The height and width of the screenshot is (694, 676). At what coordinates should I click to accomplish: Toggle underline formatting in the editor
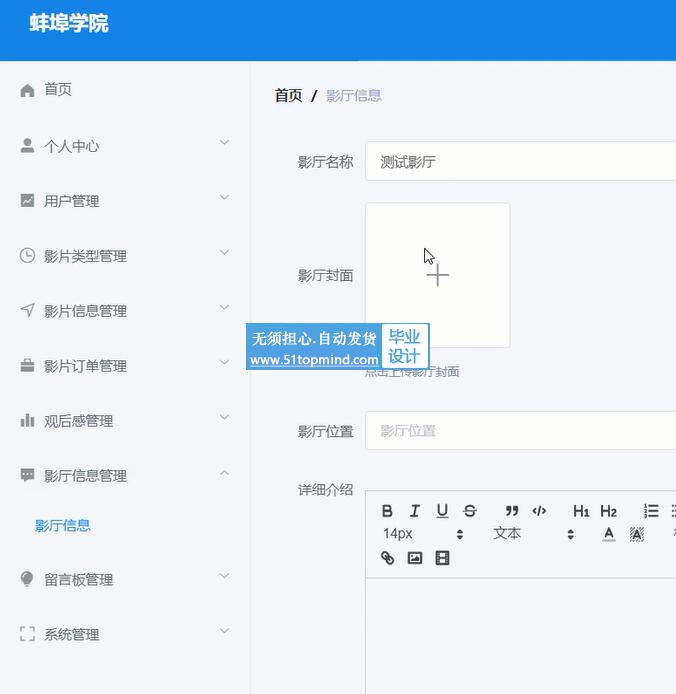pos(442,511)
